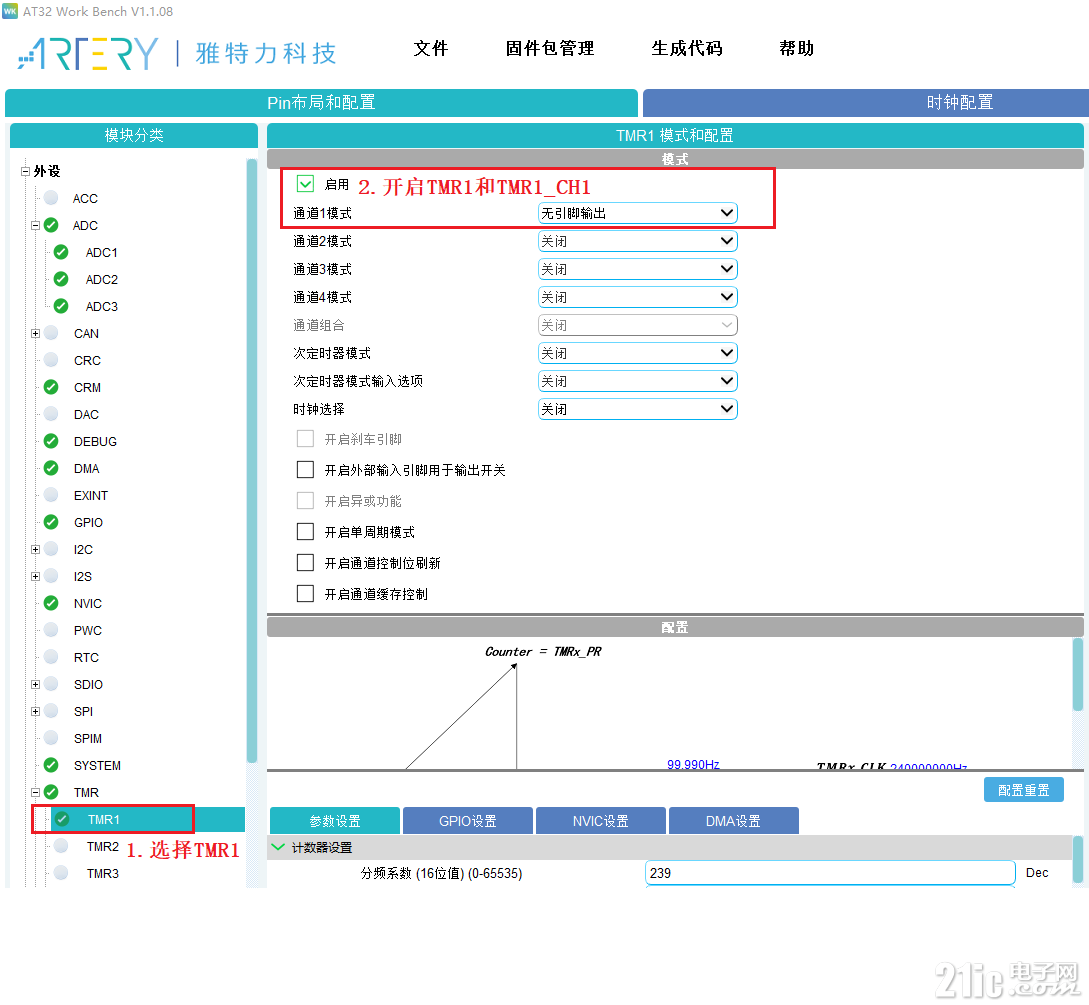Click the grey status circle beside EXINT
The width and height of the screenshot is (1089, 1005).
tap(51, 495)
